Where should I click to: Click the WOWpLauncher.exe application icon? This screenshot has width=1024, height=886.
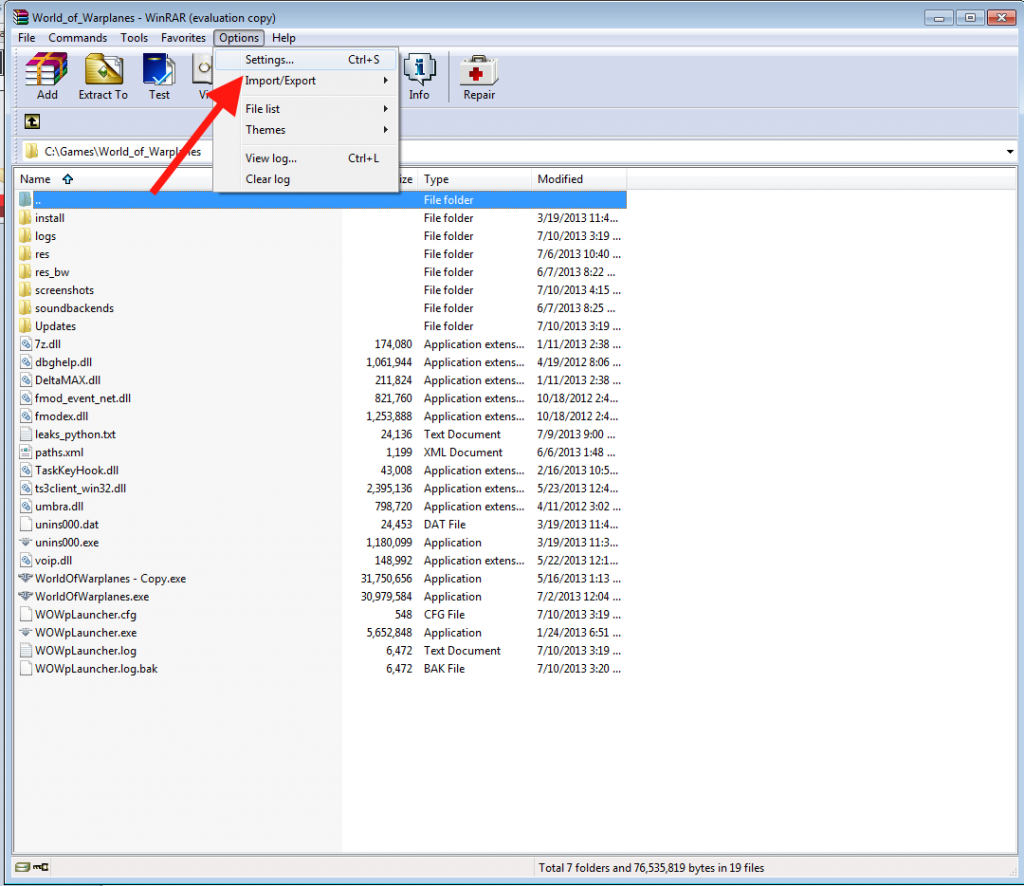pyautogui.click(x=25, y=632)
